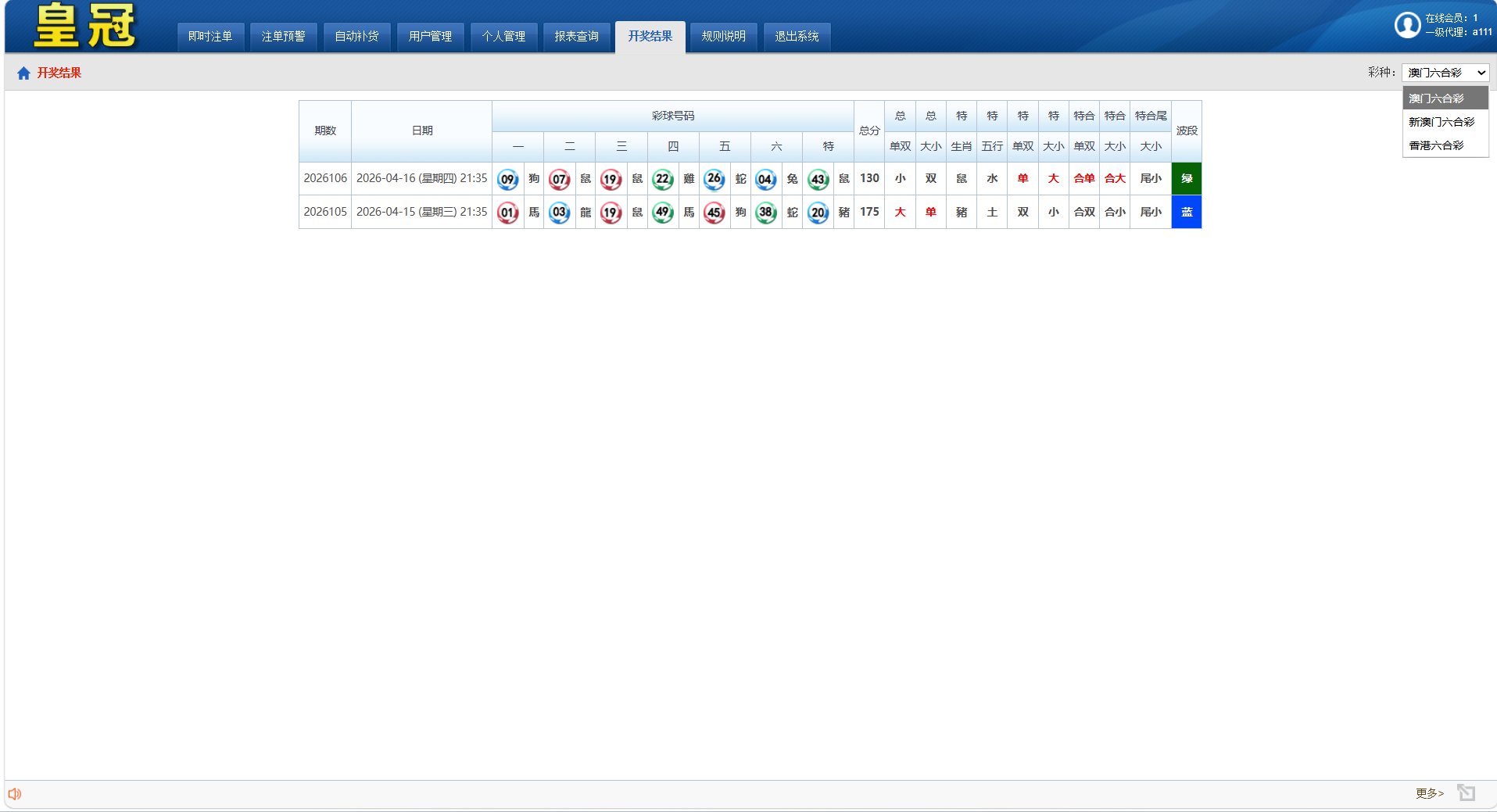
Task: Go to the 用户管理 tab
Action: 430,37
